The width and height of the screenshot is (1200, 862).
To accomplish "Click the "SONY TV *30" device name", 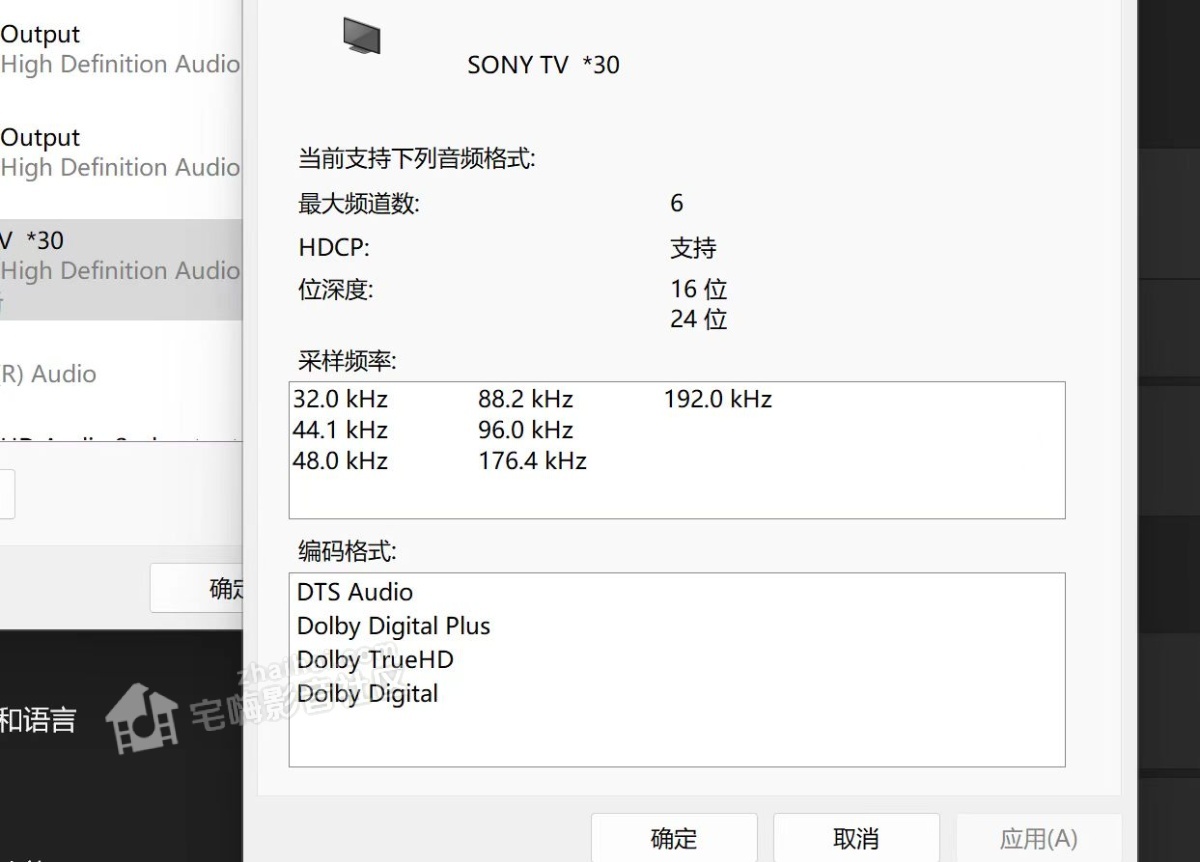I will [x=543, y=65].
